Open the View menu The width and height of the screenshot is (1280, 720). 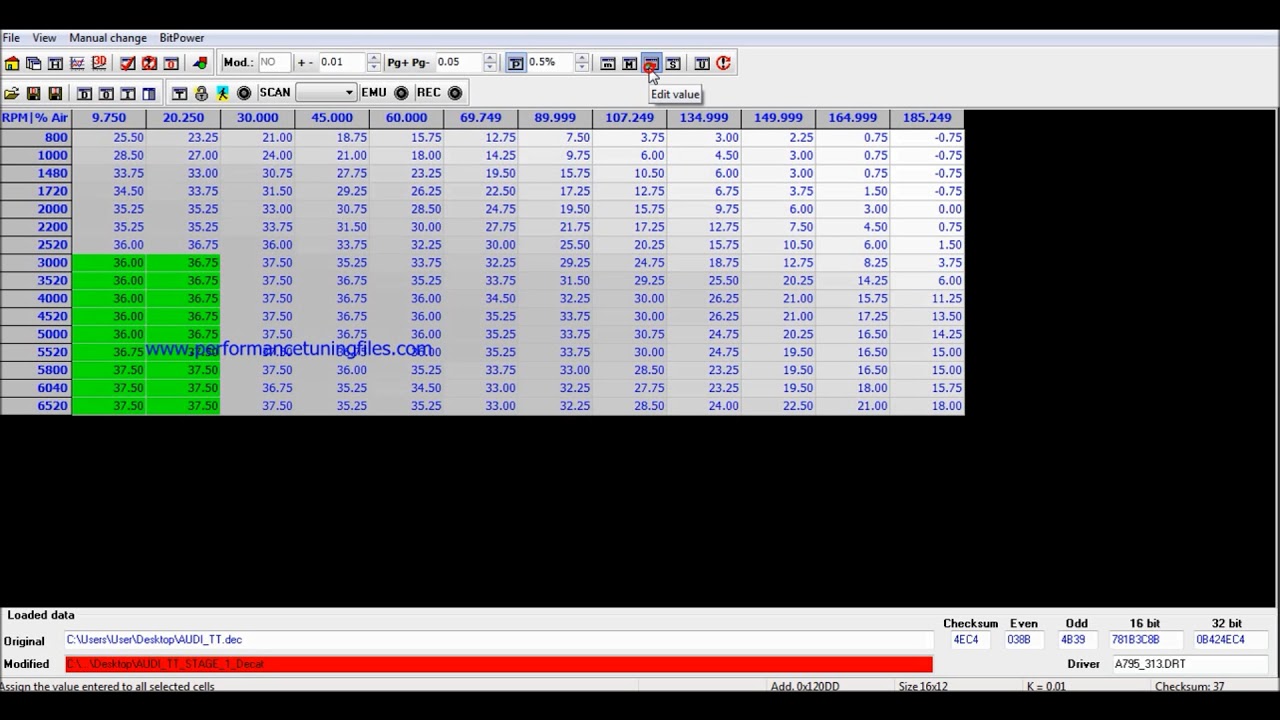pos(44,38)
